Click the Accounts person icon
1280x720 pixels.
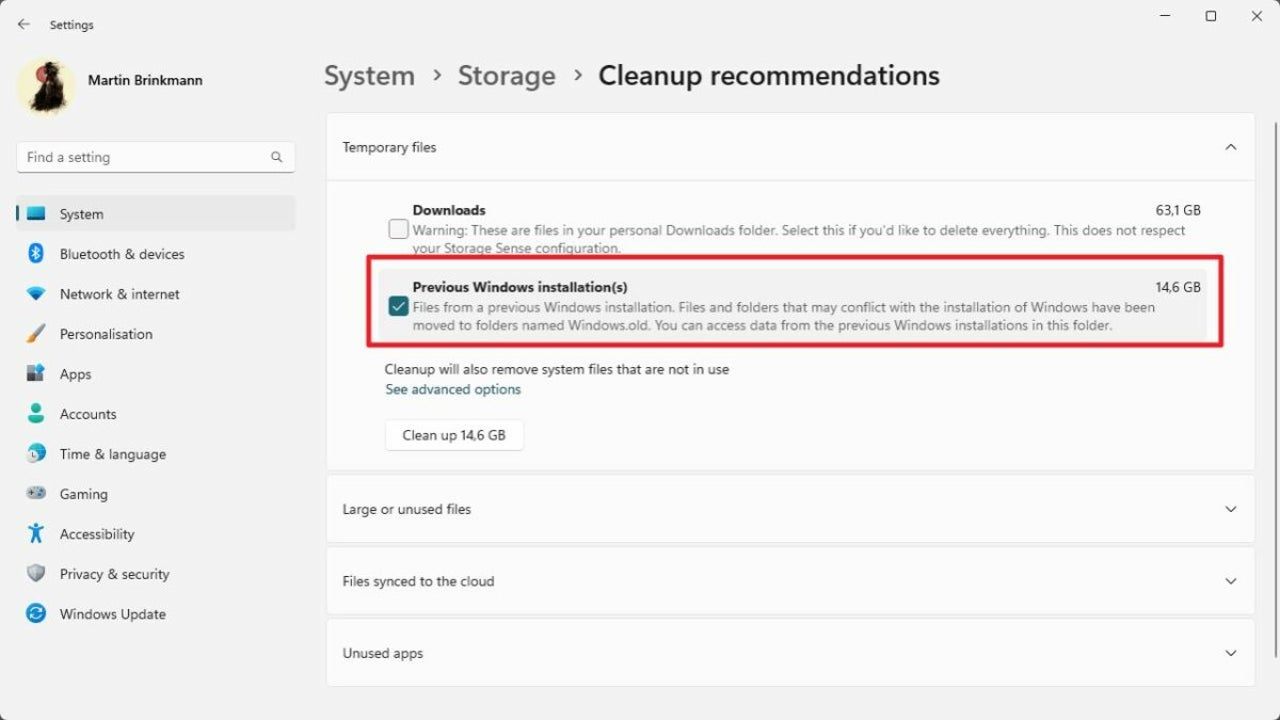pyautogui.click(x=36, y=414)
